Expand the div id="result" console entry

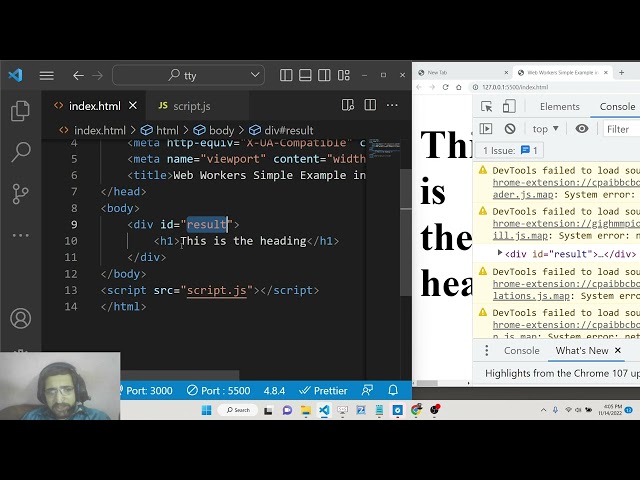click(500, 253)
